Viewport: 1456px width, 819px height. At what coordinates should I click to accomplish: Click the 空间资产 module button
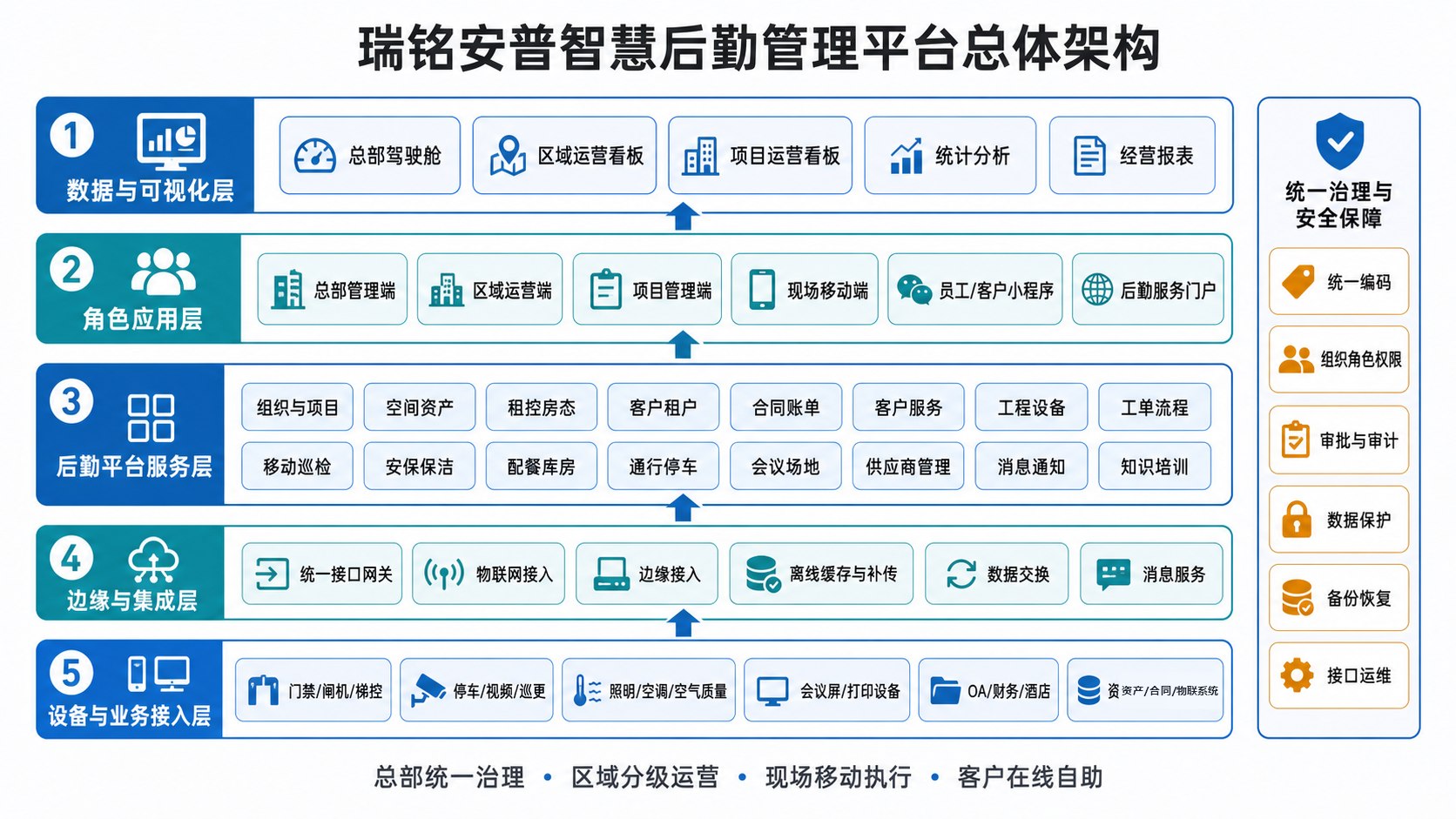point(420,407)
